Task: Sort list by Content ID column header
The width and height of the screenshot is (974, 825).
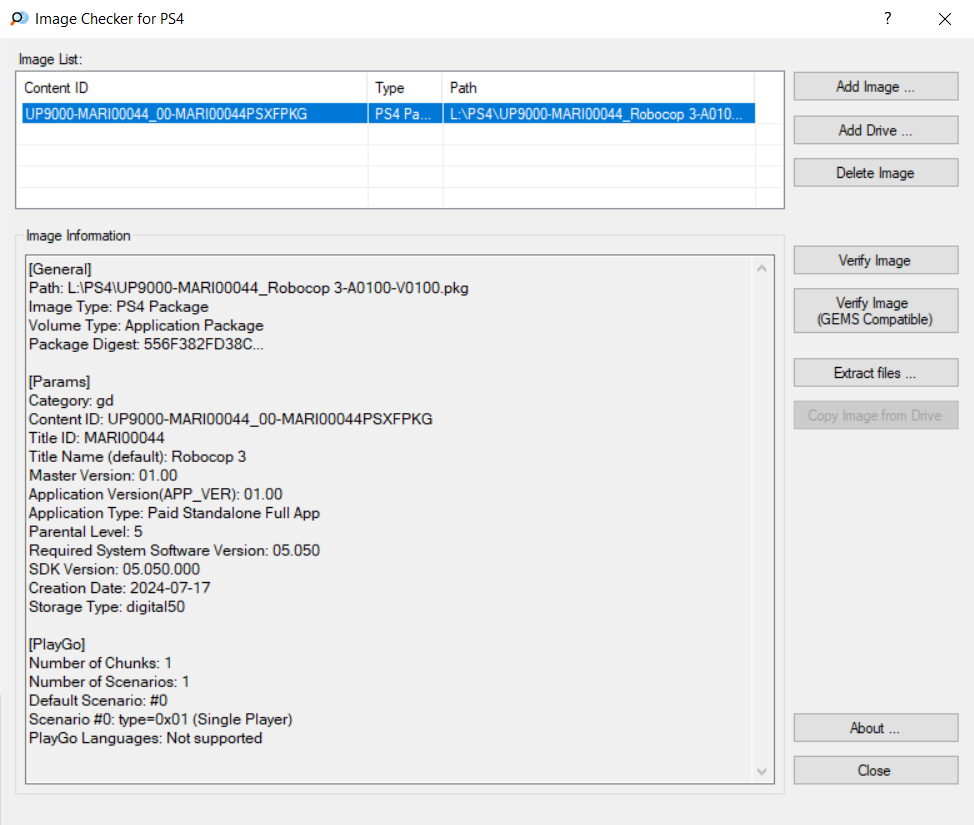Action: point(192,88)
